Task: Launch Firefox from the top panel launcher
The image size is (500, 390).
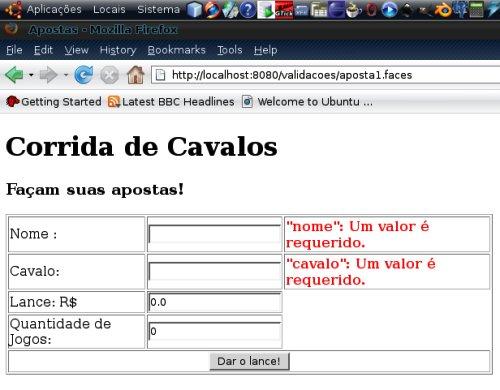Action: click(212, 9)
